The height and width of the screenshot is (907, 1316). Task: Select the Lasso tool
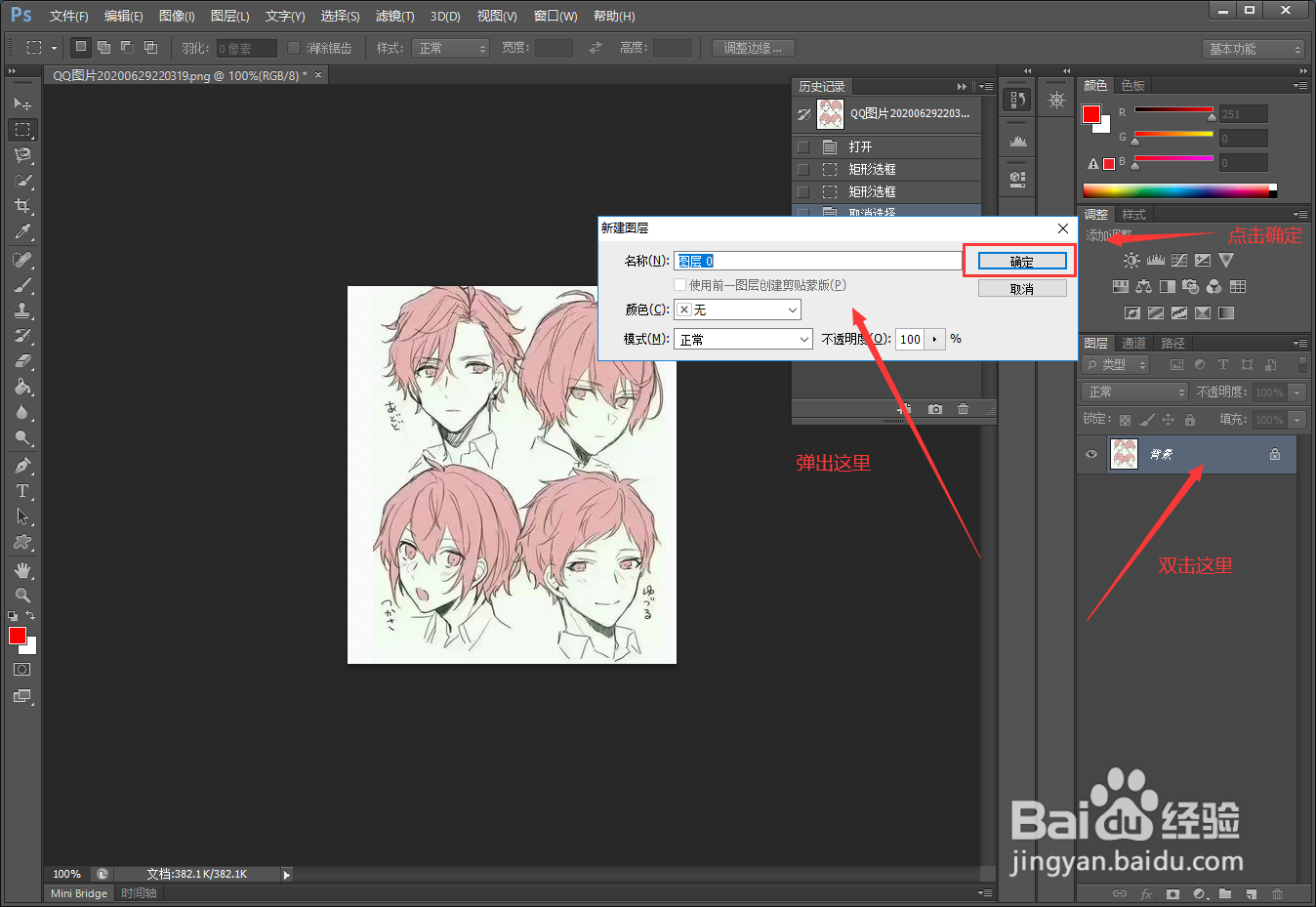coord(22,155)
